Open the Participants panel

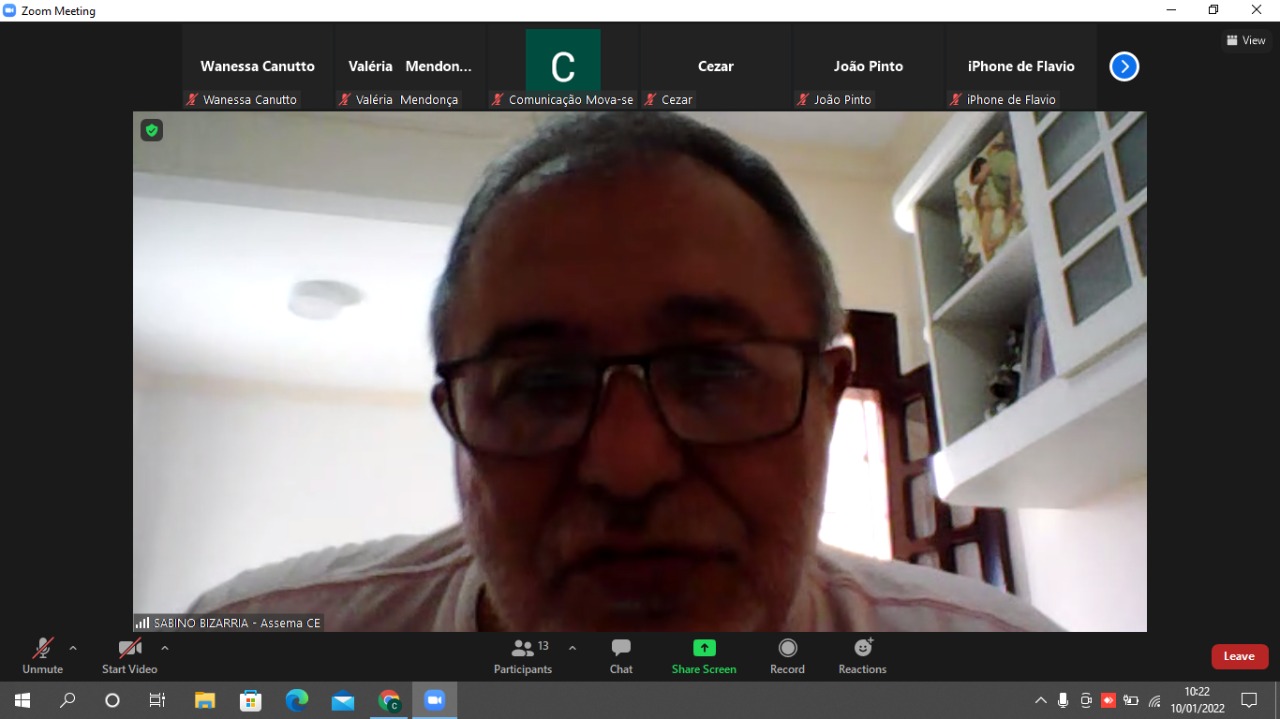pos(523,656)
